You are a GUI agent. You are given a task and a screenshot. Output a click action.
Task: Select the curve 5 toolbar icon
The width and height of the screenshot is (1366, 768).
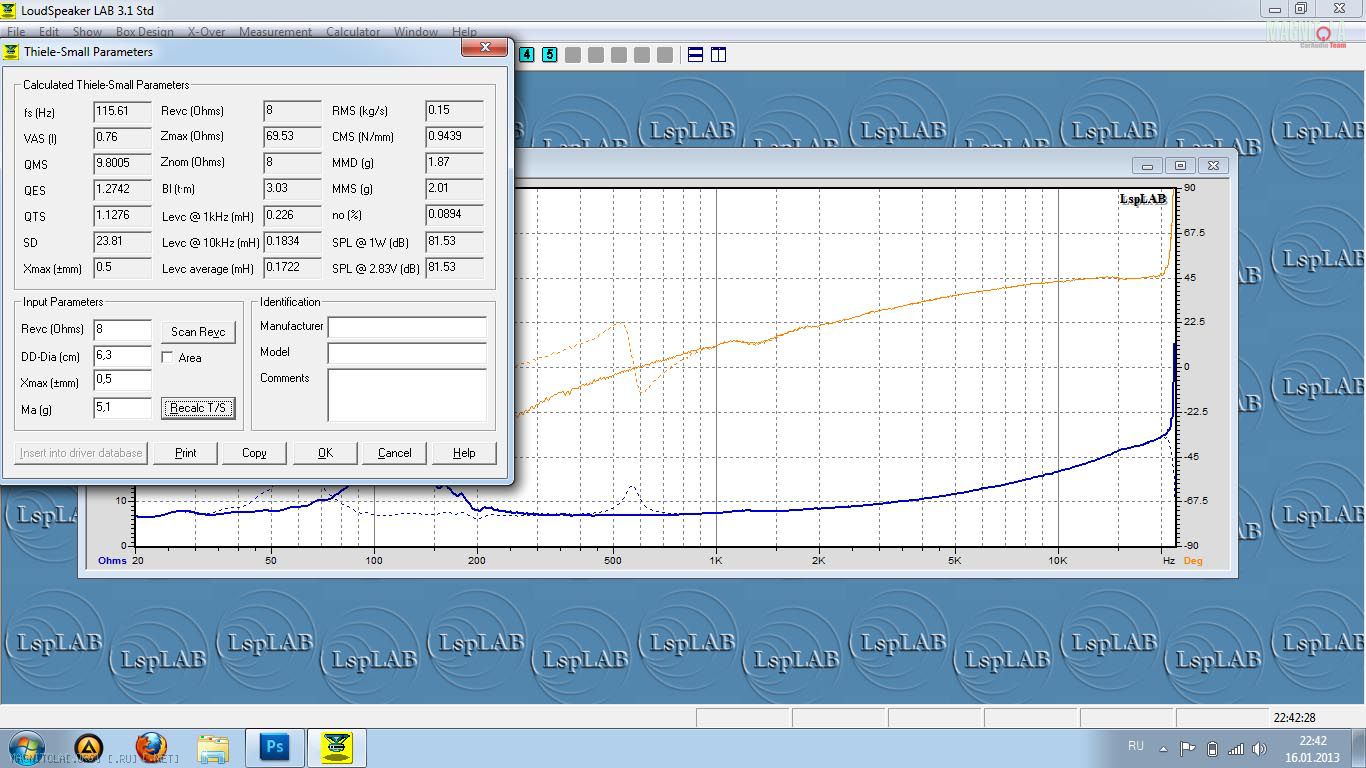point(549,55)
